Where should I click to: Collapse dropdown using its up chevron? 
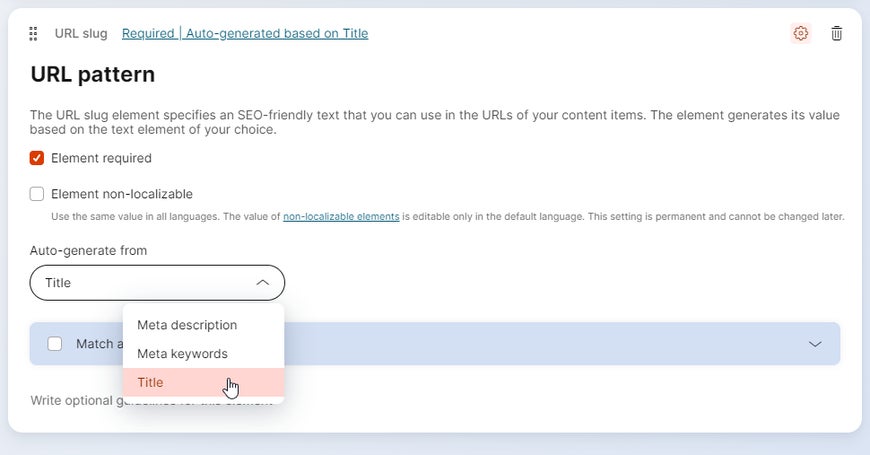262,283
